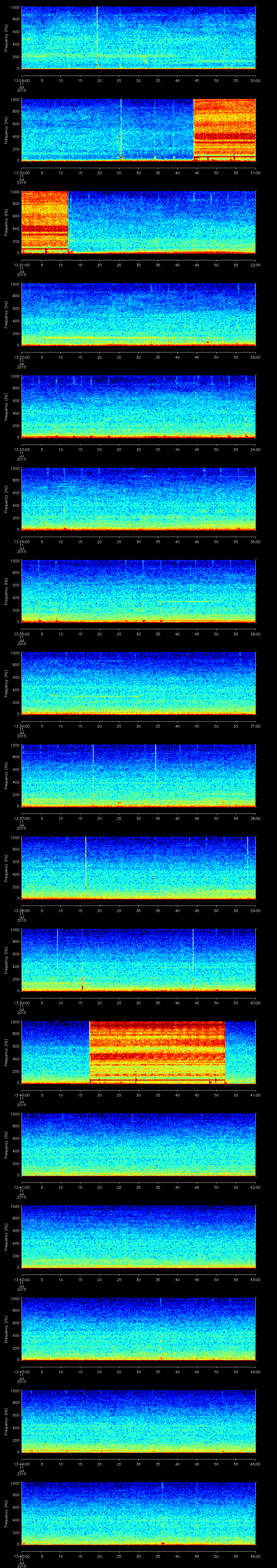Click the 'Frequency (Hz)' axis title of the 13:40:00 spectrogram
This screenshot has width=277, height=1568.
click(x=6, y=1052)
